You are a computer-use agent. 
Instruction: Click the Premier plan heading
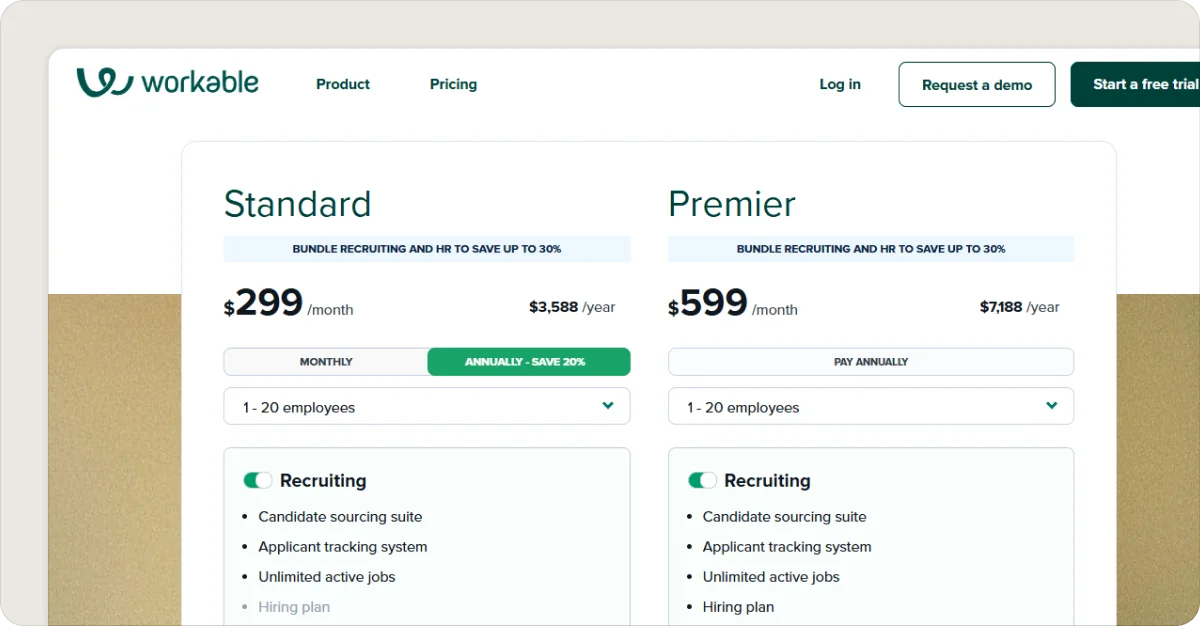pyautogui.click(x=732, y=204)
